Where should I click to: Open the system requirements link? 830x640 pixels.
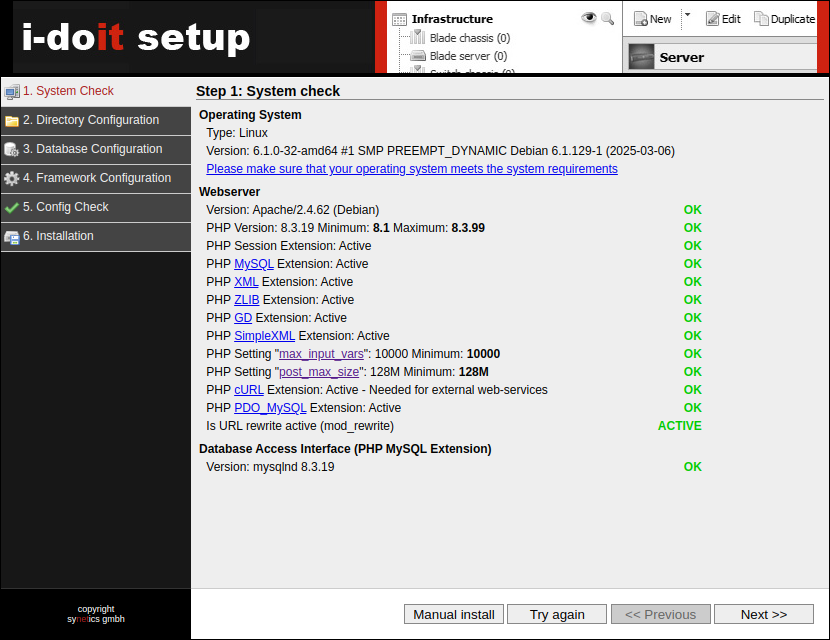tap(412, 169)
